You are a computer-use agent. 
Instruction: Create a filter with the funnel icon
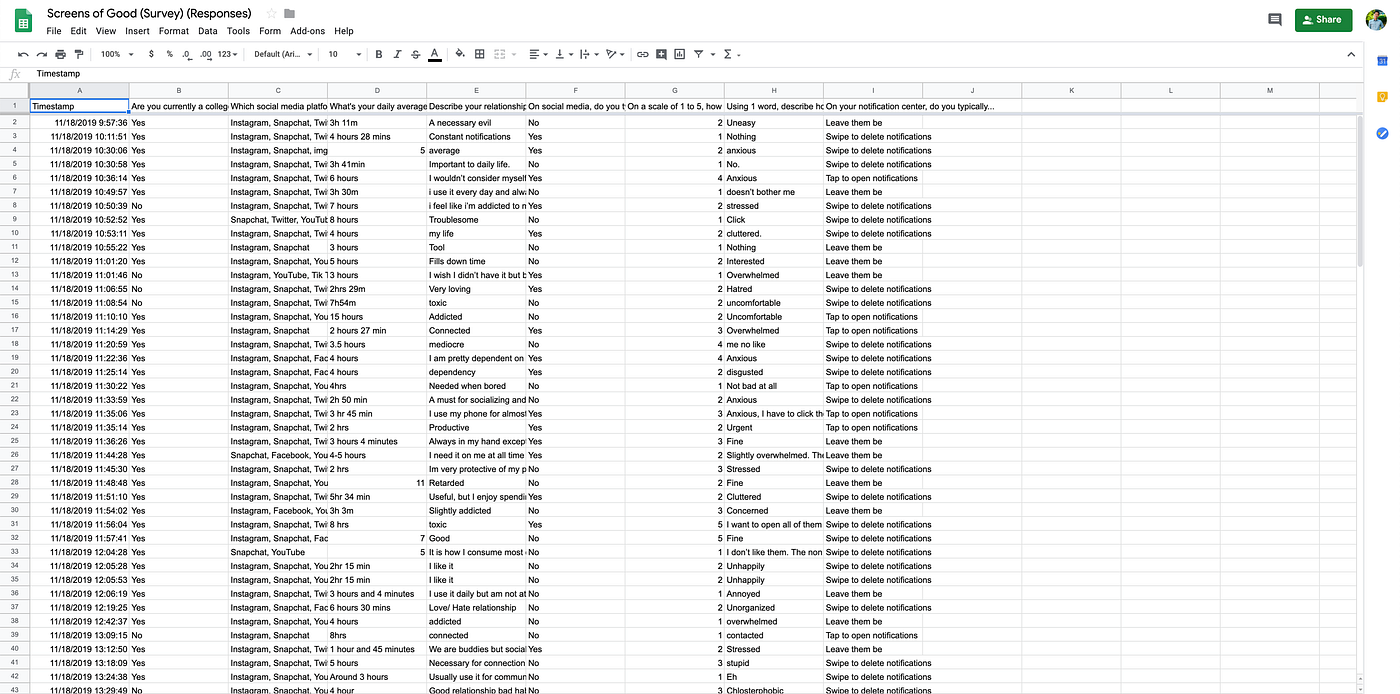click(x=698, y=54)
